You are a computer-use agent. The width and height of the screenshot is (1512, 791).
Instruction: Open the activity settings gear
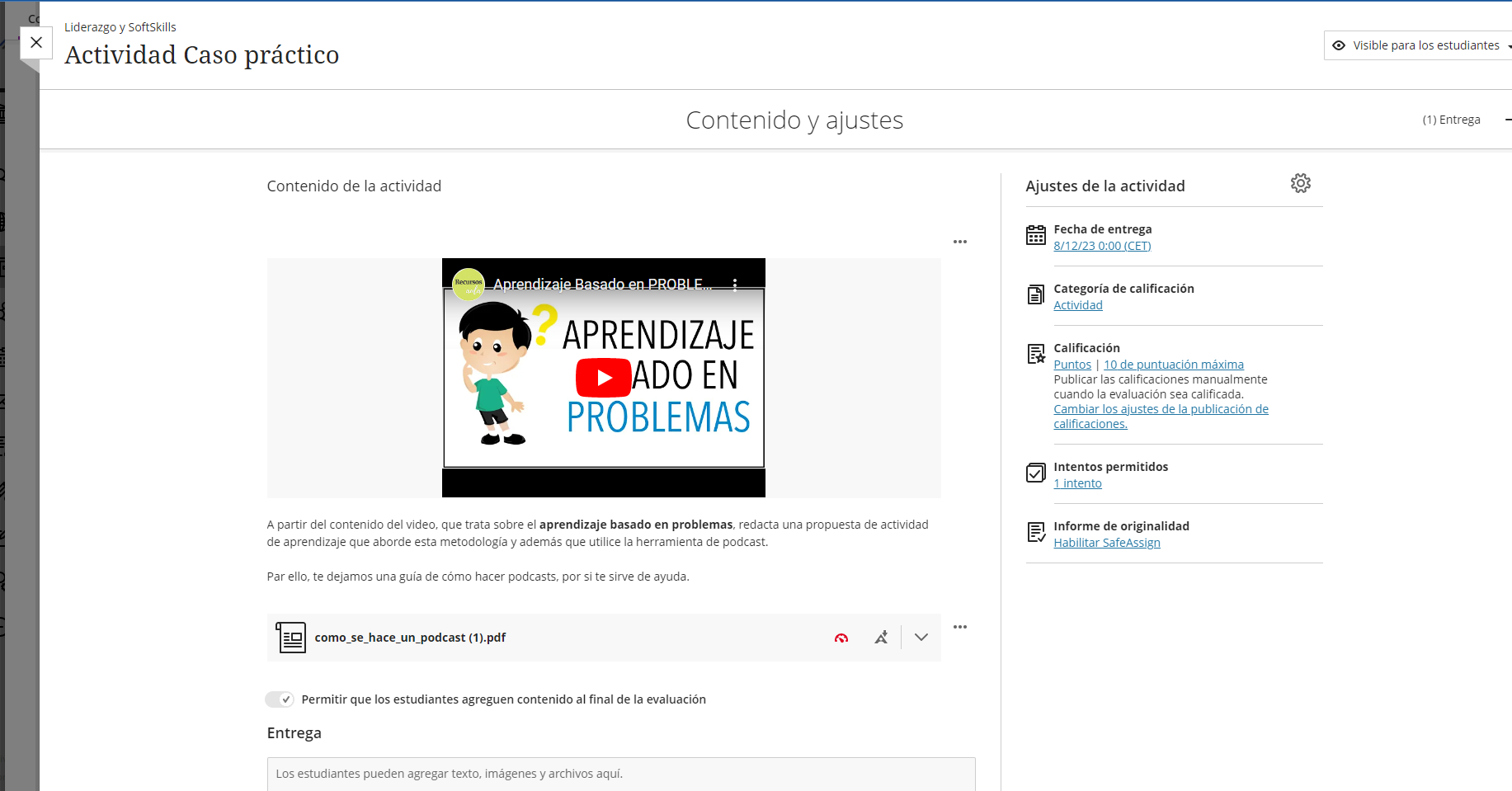pyautogui.click(x=1301, y=183)
